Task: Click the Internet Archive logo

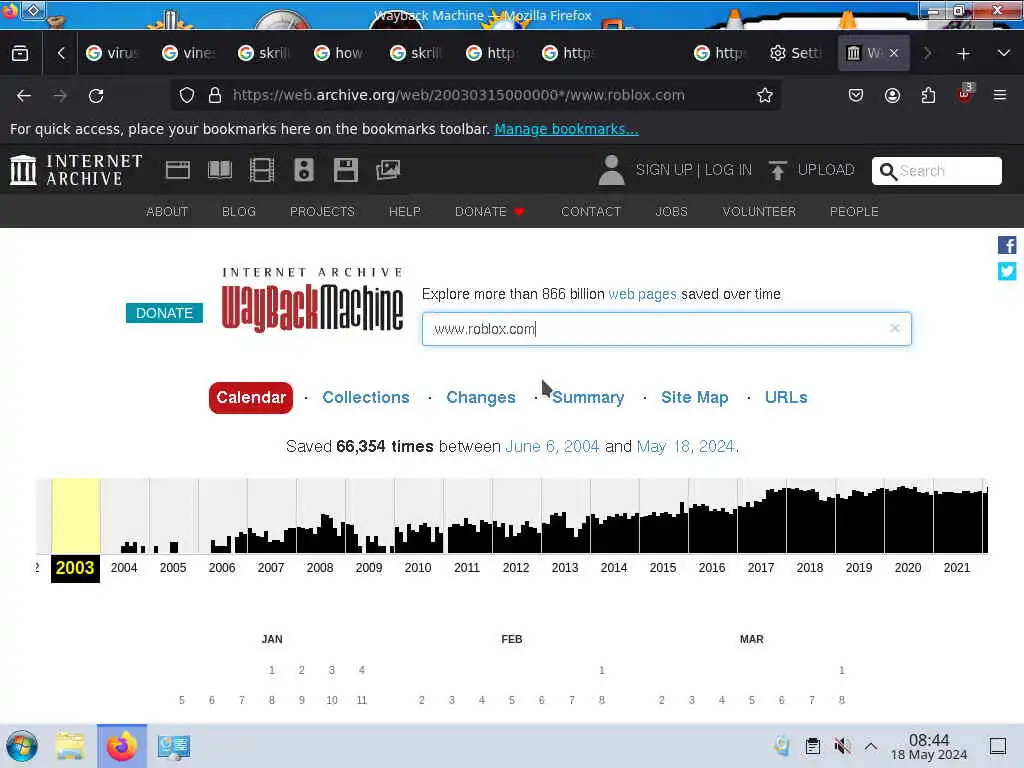Action: pyautogui.click(x=76, y=170)
